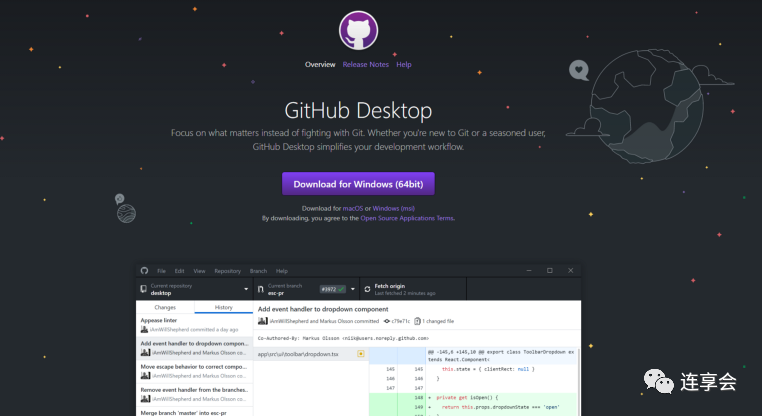Open the Repository menu
Image resolution: width=762 pixels, height=416 pixels.
(x=227, y=271)
